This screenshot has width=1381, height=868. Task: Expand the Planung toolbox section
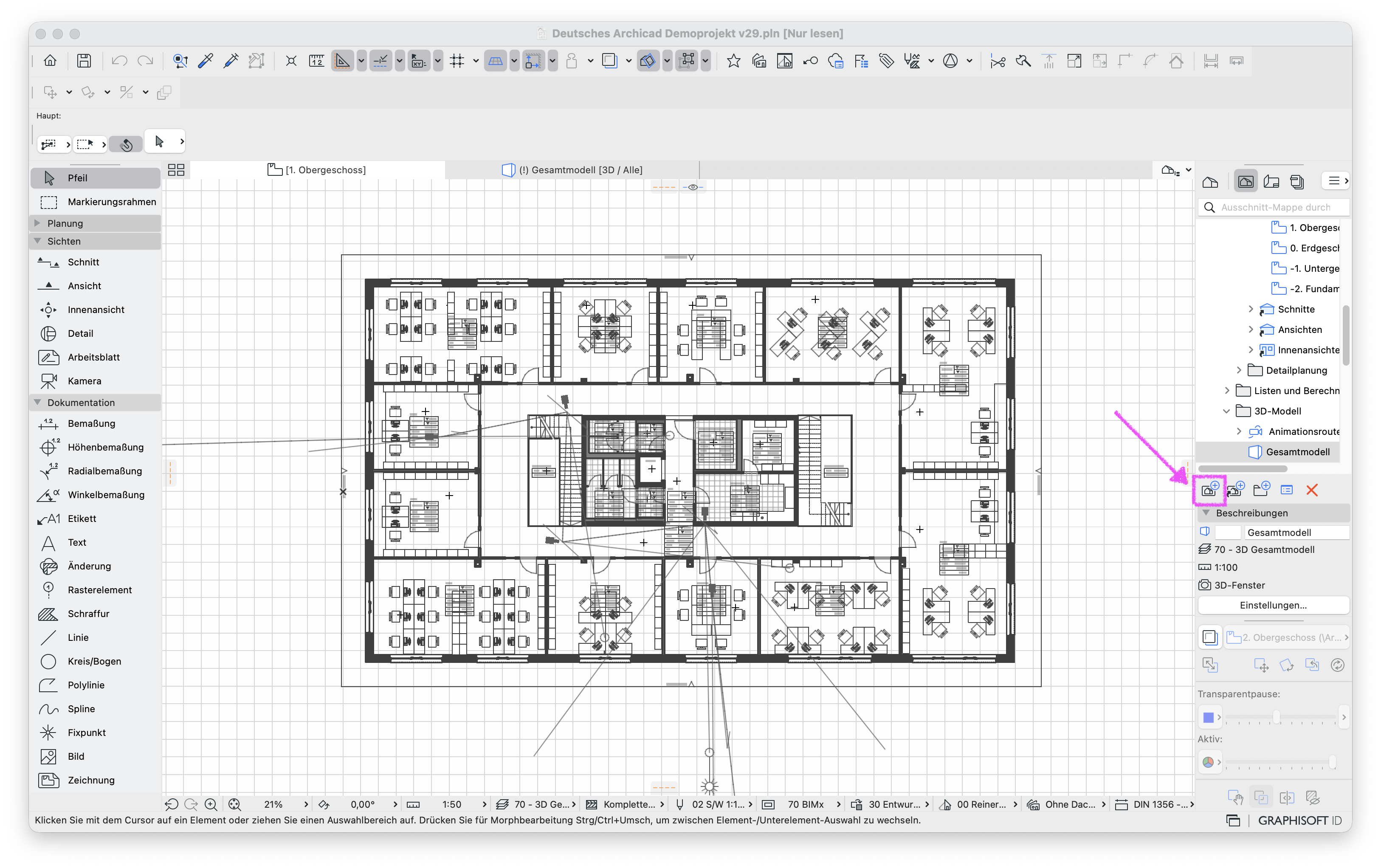38,223
